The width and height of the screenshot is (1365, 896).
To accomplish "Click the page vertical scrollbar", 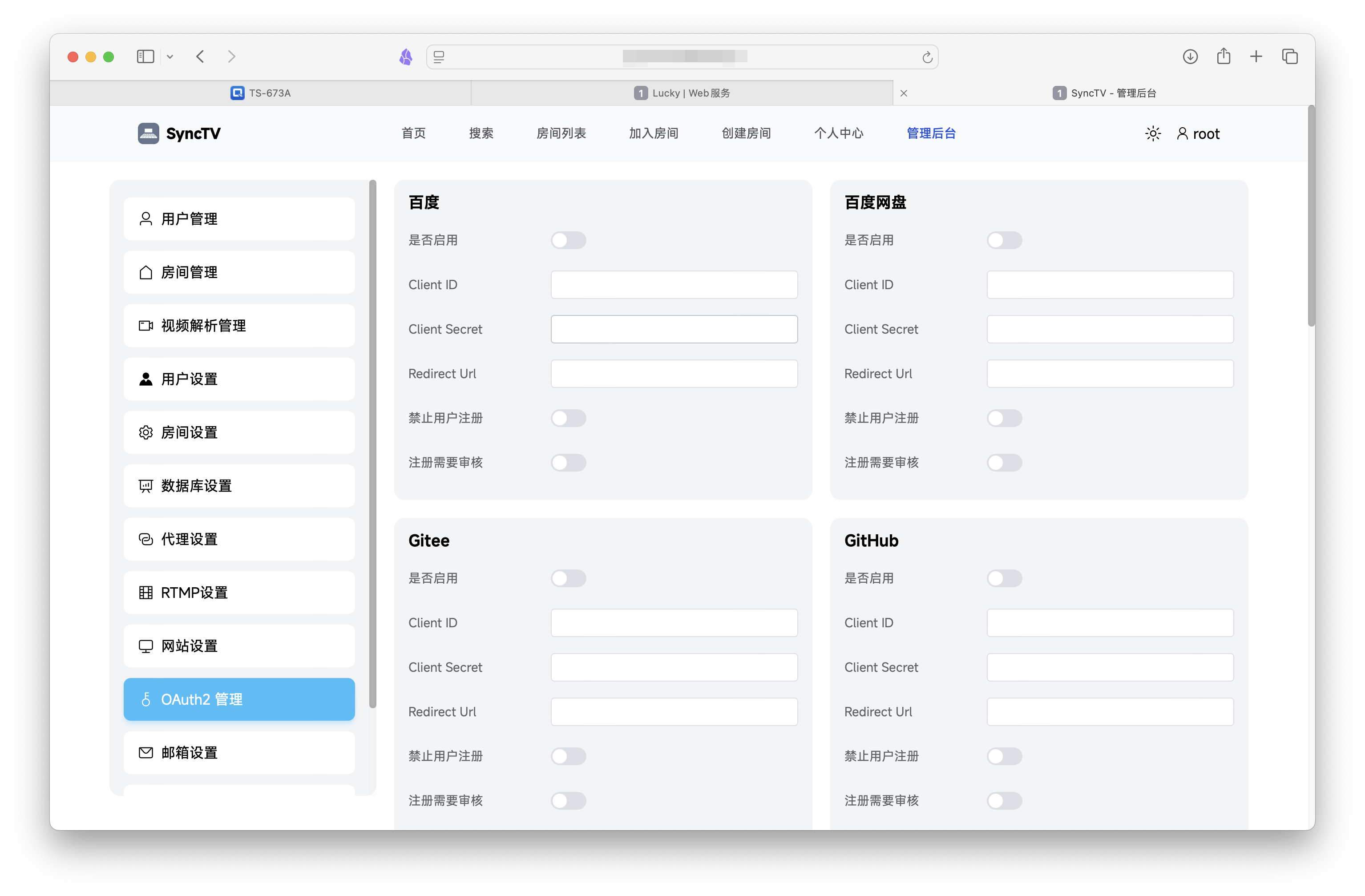I will [1311, 216].
